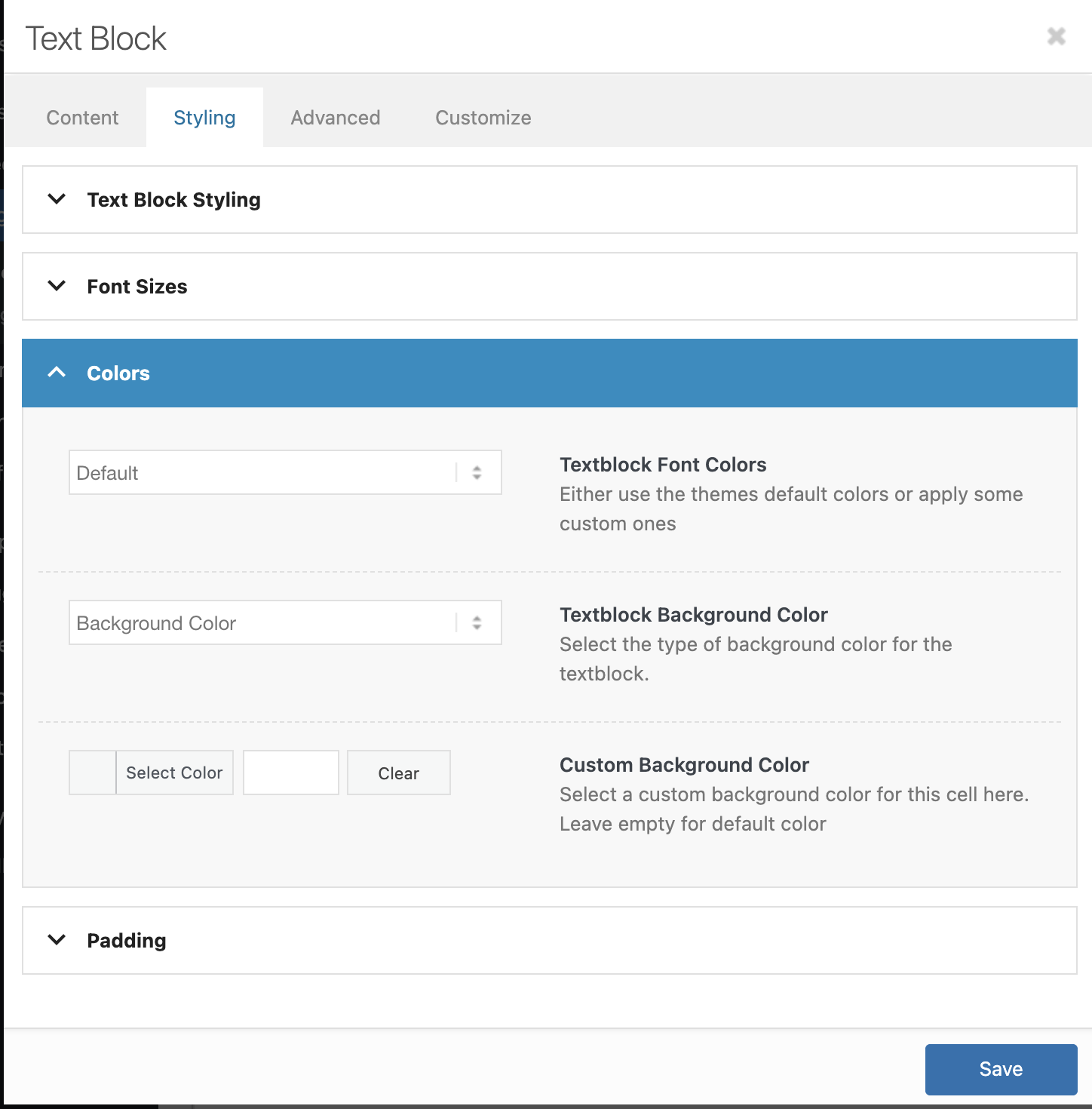Viewport: 1092px width, 1109px height.
Task: Expand the Text Block Styling header
Action: [173, 200]
